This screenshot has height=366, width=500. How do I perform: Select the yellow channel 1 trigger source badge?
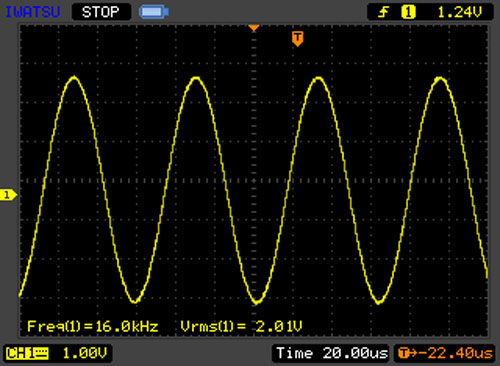408,12
